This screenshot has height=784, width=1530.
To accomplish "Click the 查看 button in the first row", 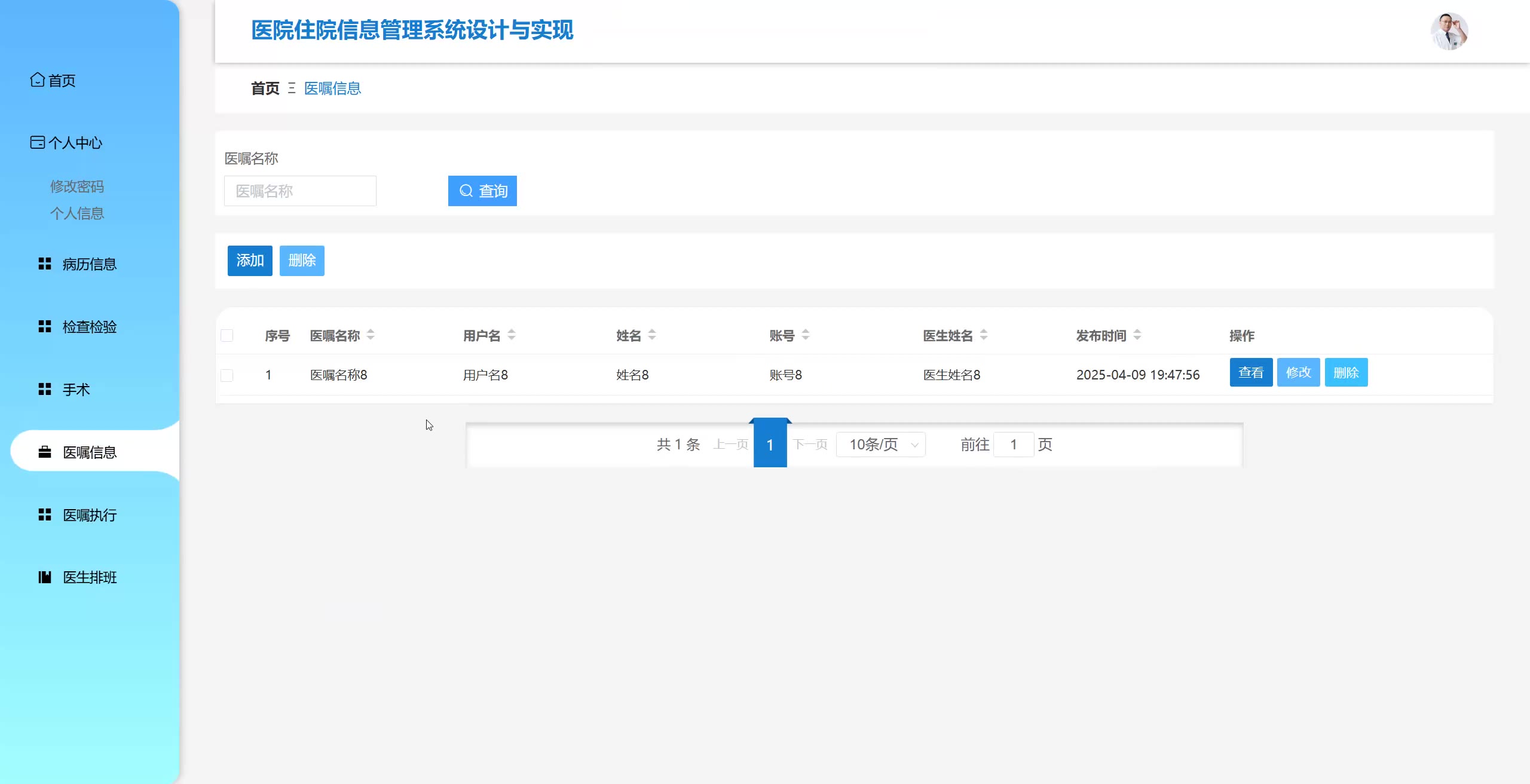I will pos(1251,372).
